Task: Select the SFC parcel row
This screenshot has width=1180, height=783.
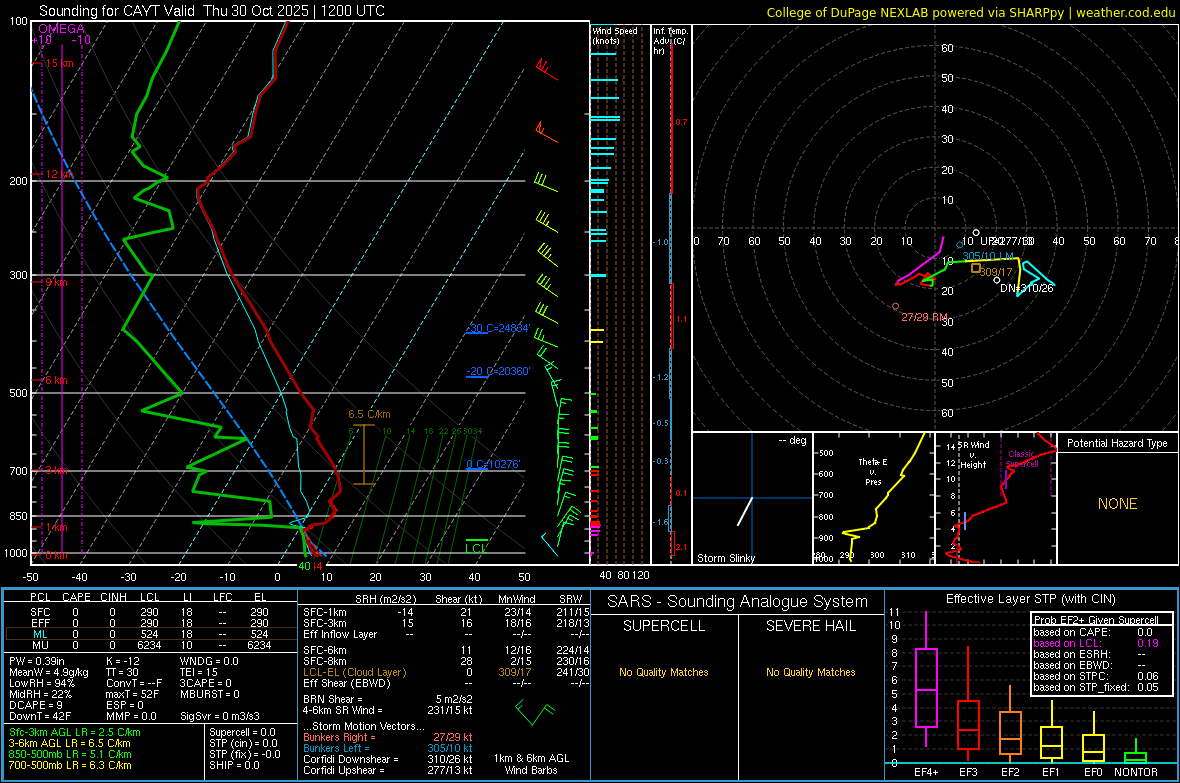Action: pyautogui.click(x=150, y=612)
